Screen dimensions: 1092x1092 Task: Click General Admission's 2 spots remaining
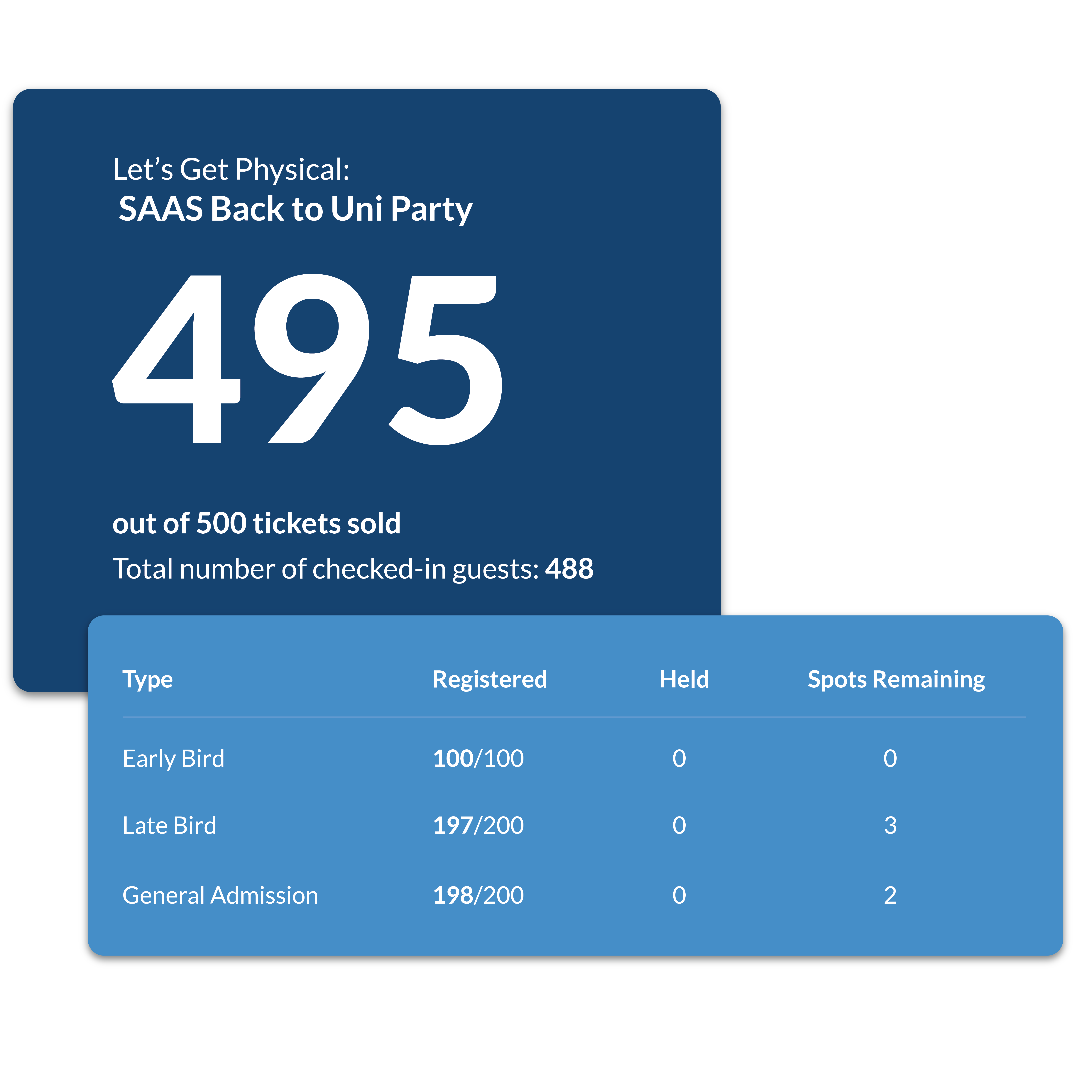pos(890,895)
